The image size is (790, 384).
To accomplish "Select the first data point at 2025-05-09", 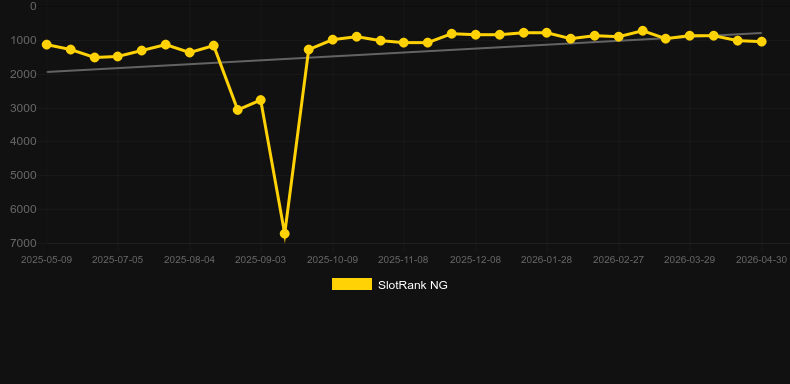I will pos(47,44).
